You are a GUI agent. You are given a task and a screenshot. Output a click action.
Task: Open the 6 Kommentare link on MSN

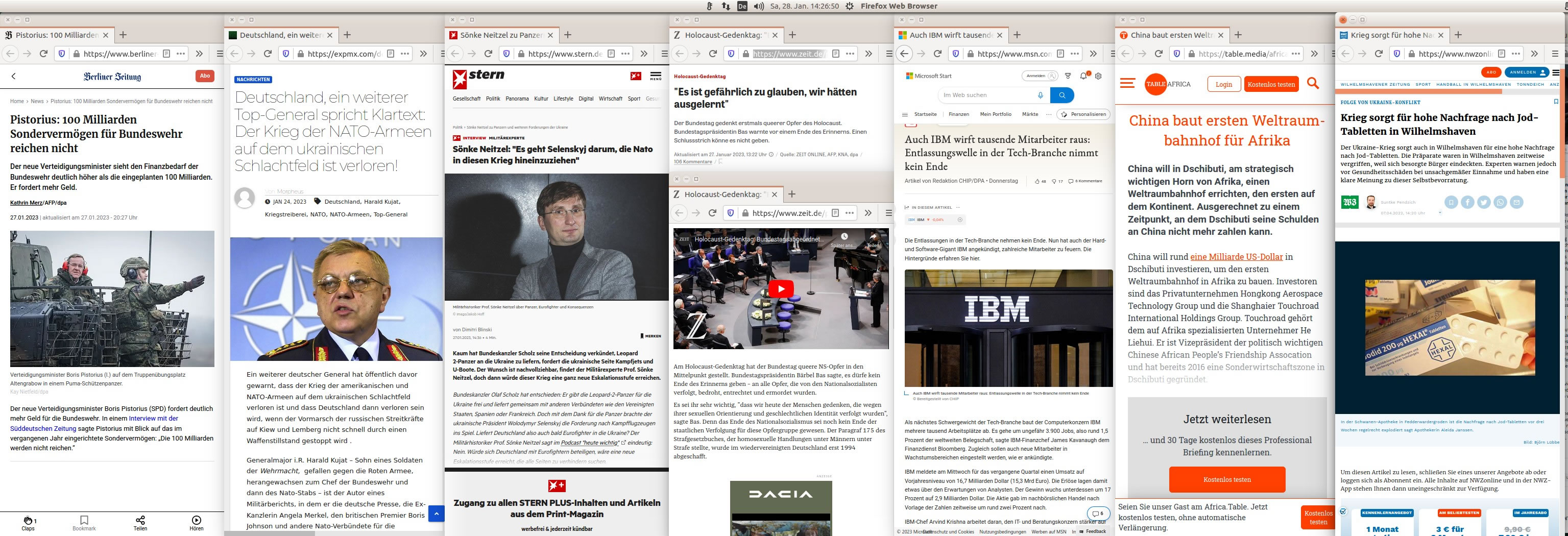click(1086, 181)
